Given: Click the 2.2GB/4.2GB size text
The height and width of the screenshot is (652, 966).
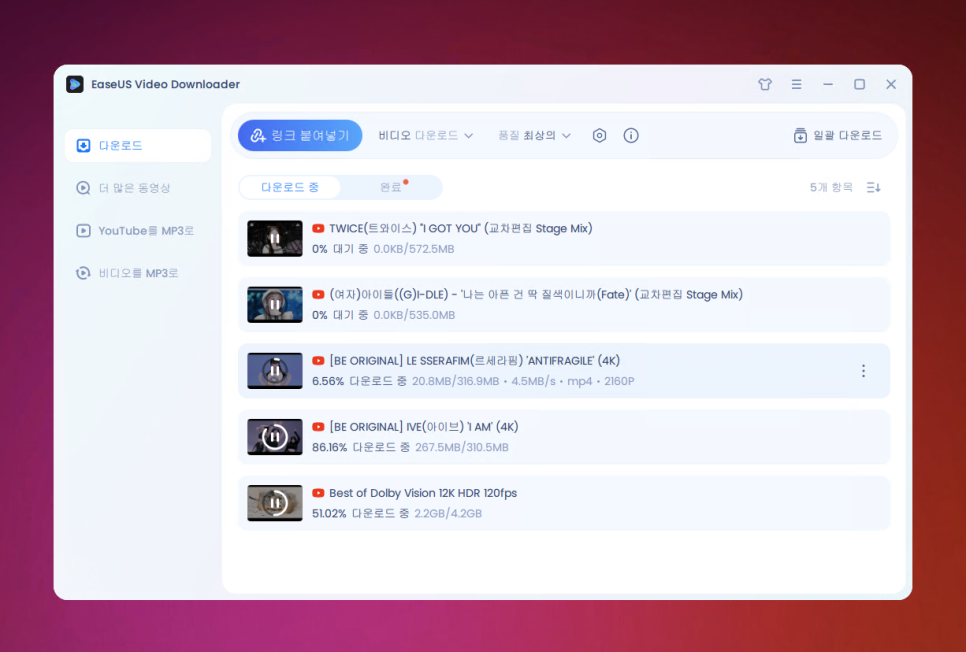Looking at the screenshot, I should (x=448, y=513).
